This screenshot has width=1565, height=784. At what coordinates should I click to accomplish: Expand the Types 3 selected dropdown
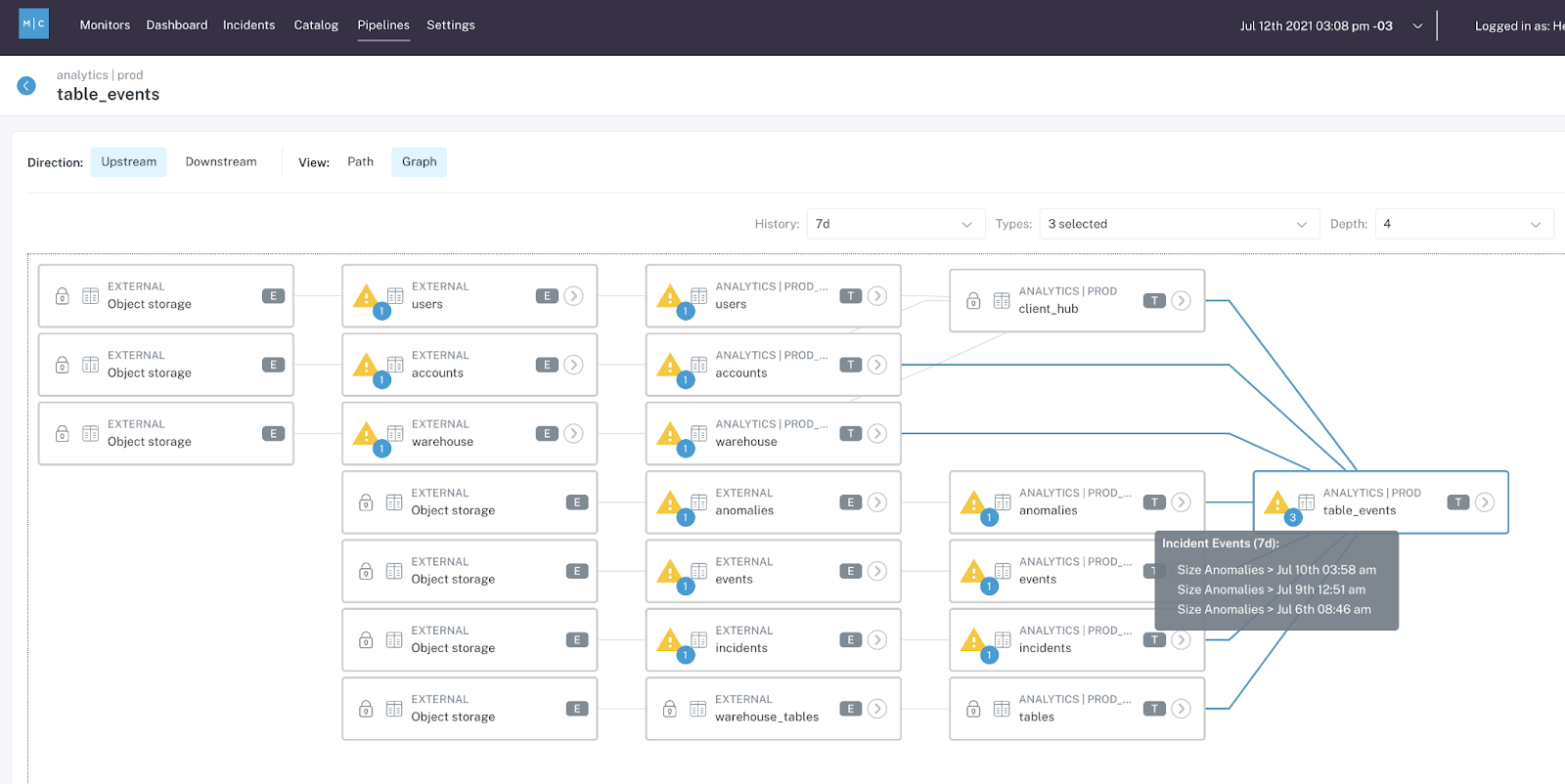[x=1178, y=224]
